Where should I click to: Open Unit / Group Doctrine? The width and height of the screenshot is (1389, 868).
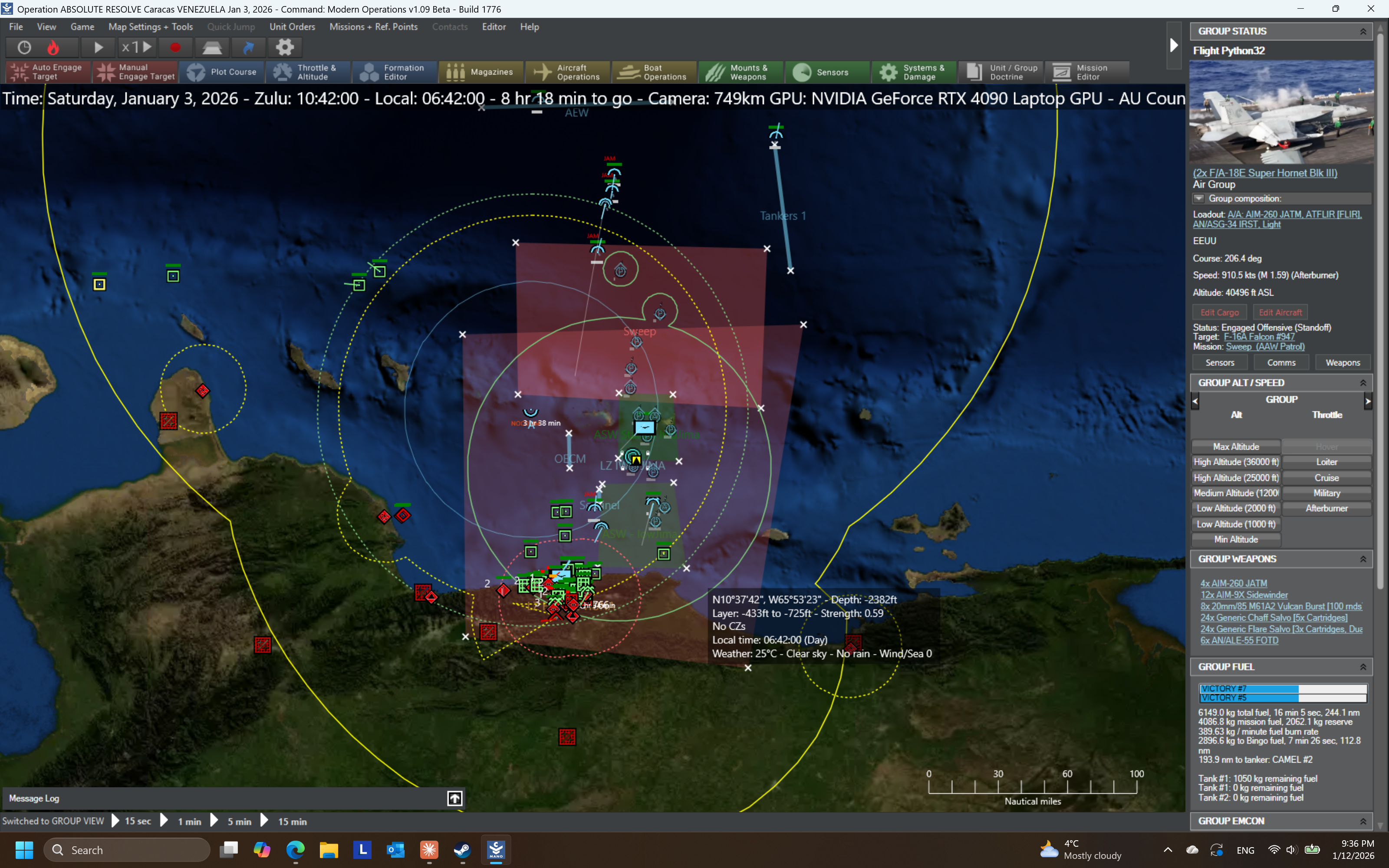pos(1001,72)
